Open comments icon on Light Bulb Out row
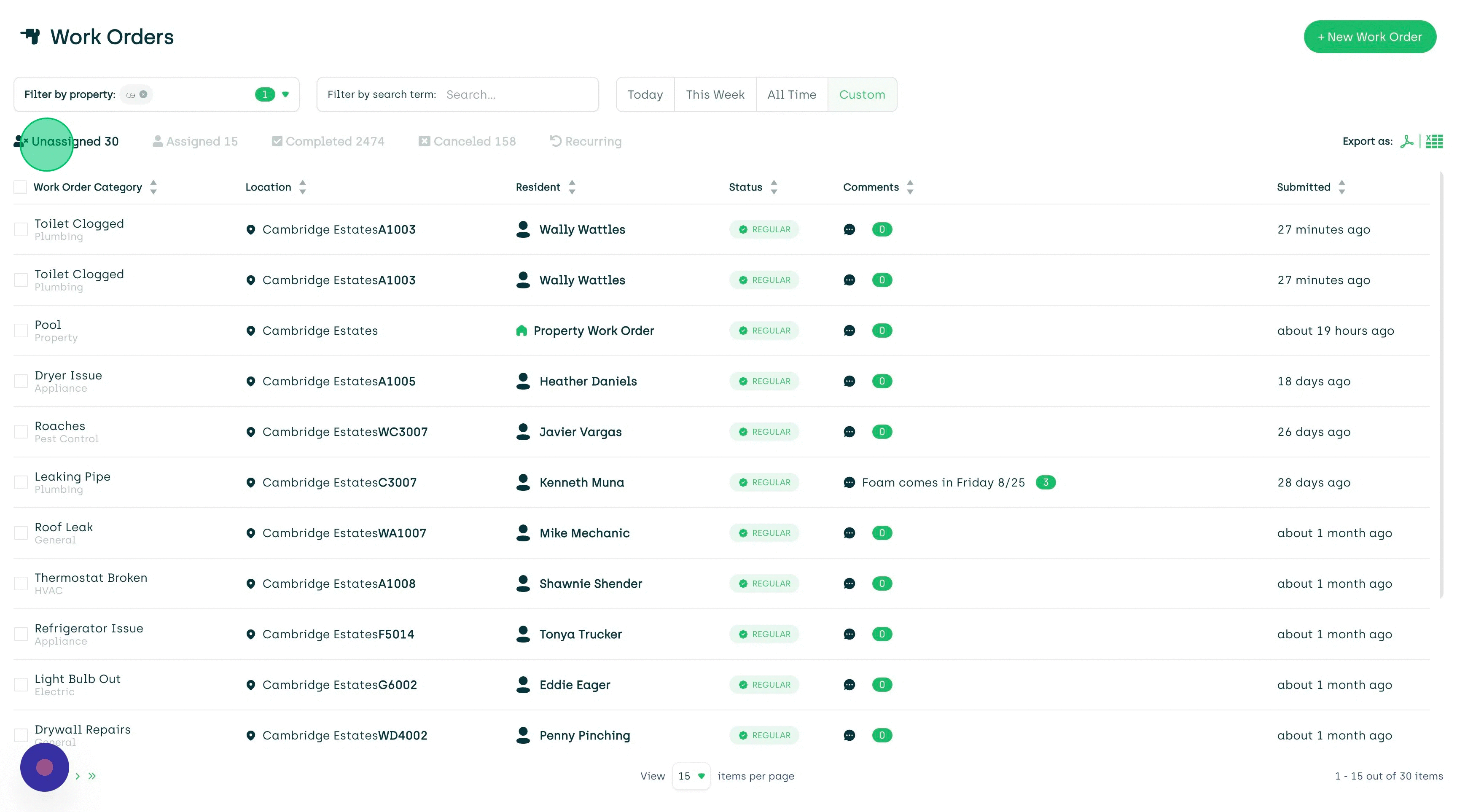The height and width of the screenshot is (812, 1457). [849, 685]
